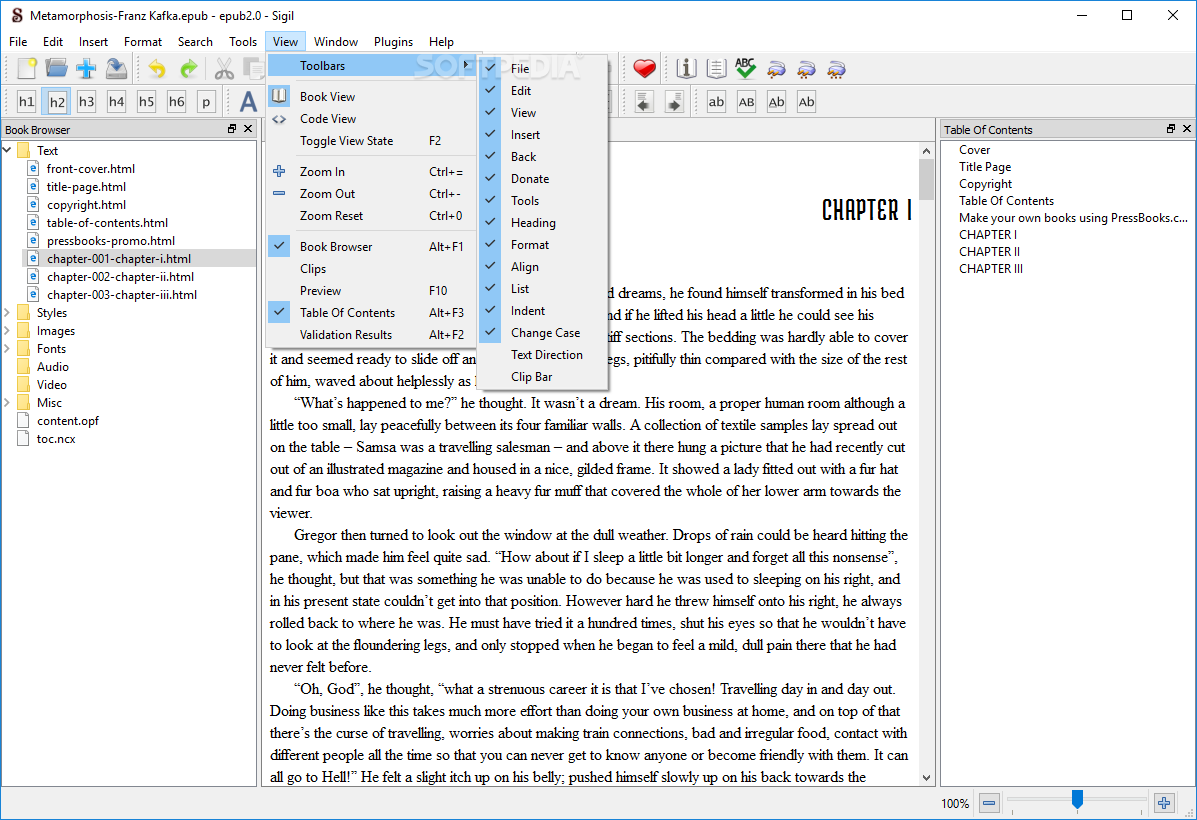Change text to lowercase 'ab'
This screenshot has width=1197, height=820.
point(716,102)
